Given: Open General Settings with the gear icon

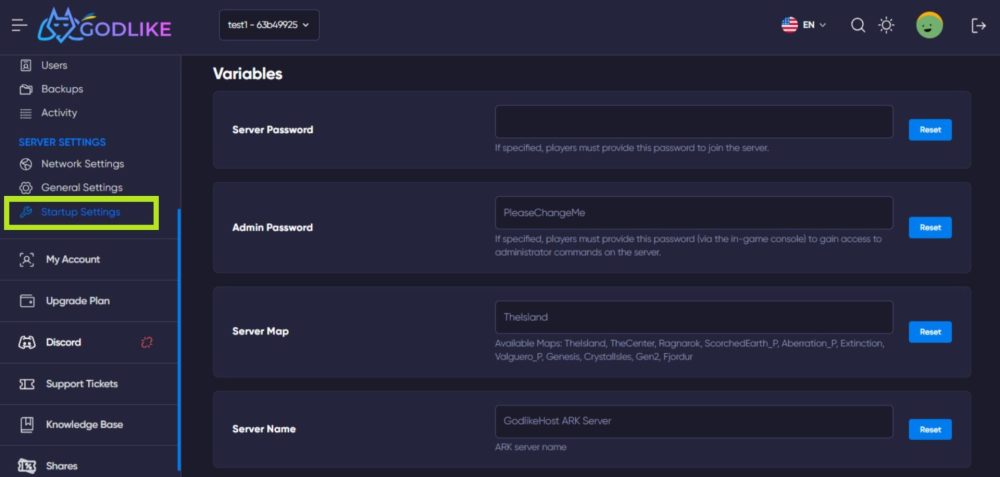Looking at the screenshot, I should [71, 187].
